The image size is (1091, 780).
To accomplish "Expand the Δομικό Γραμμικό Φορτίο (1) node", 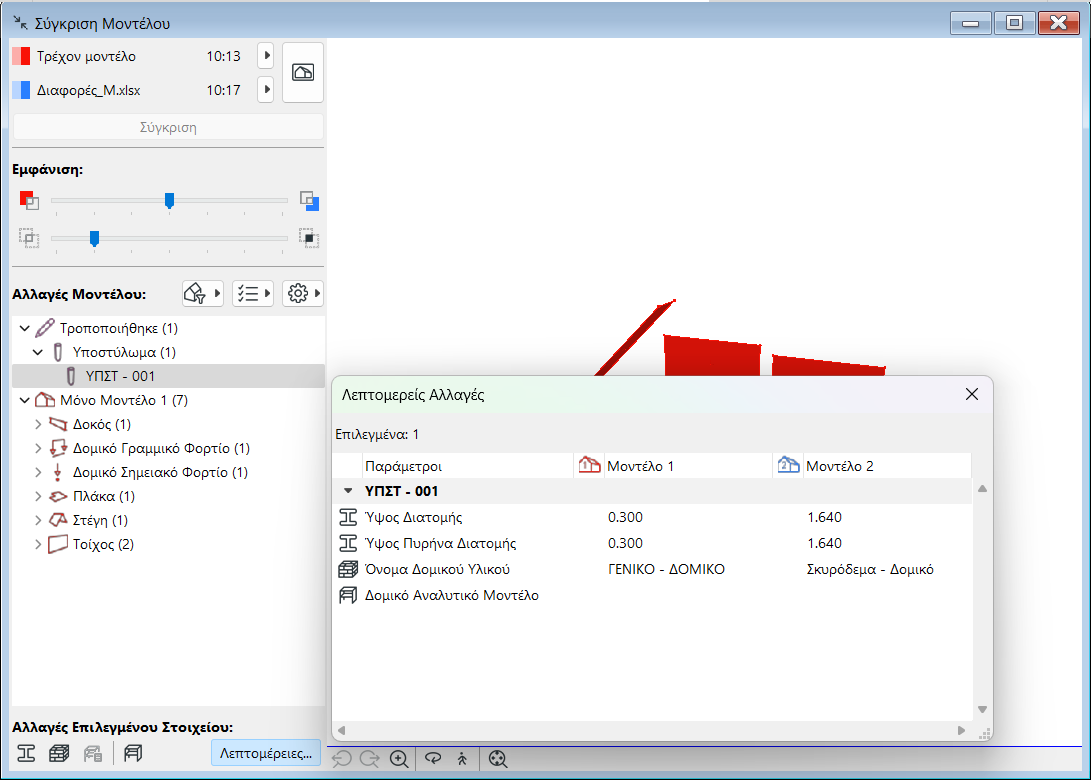I will [x=38, y=448].
